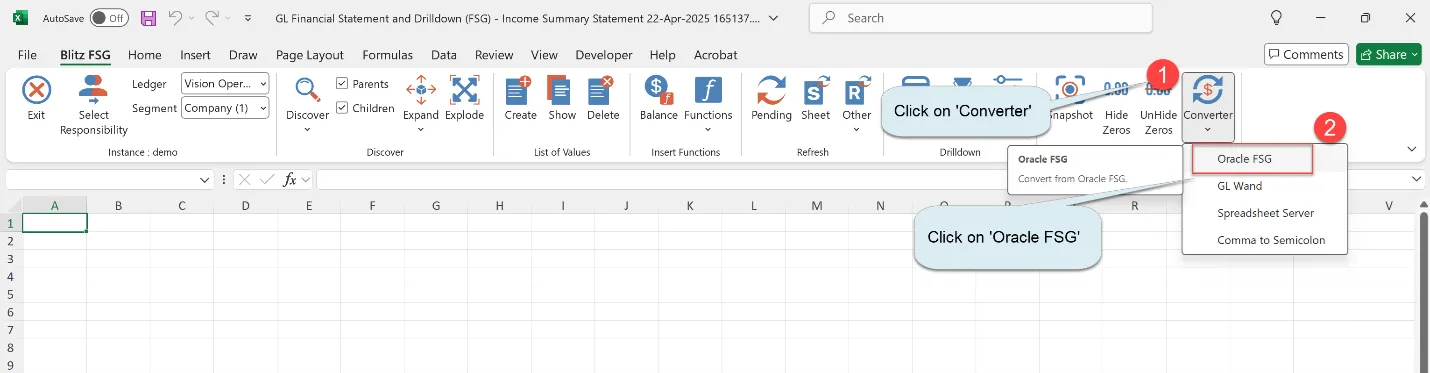This screenshot has height=373, width=1430.
Task: Click Delete in List of Values
Action: pos(603,98)
